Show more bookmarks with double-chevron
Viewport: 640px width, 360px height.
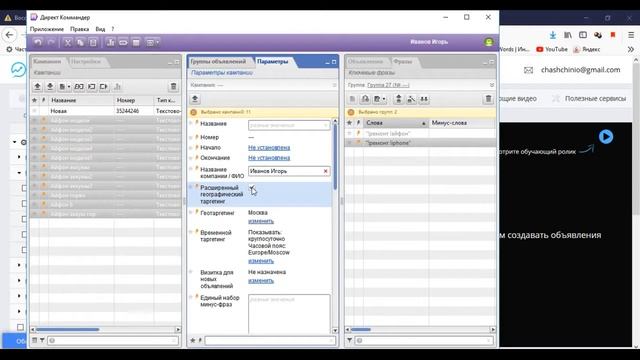(631, 49)
